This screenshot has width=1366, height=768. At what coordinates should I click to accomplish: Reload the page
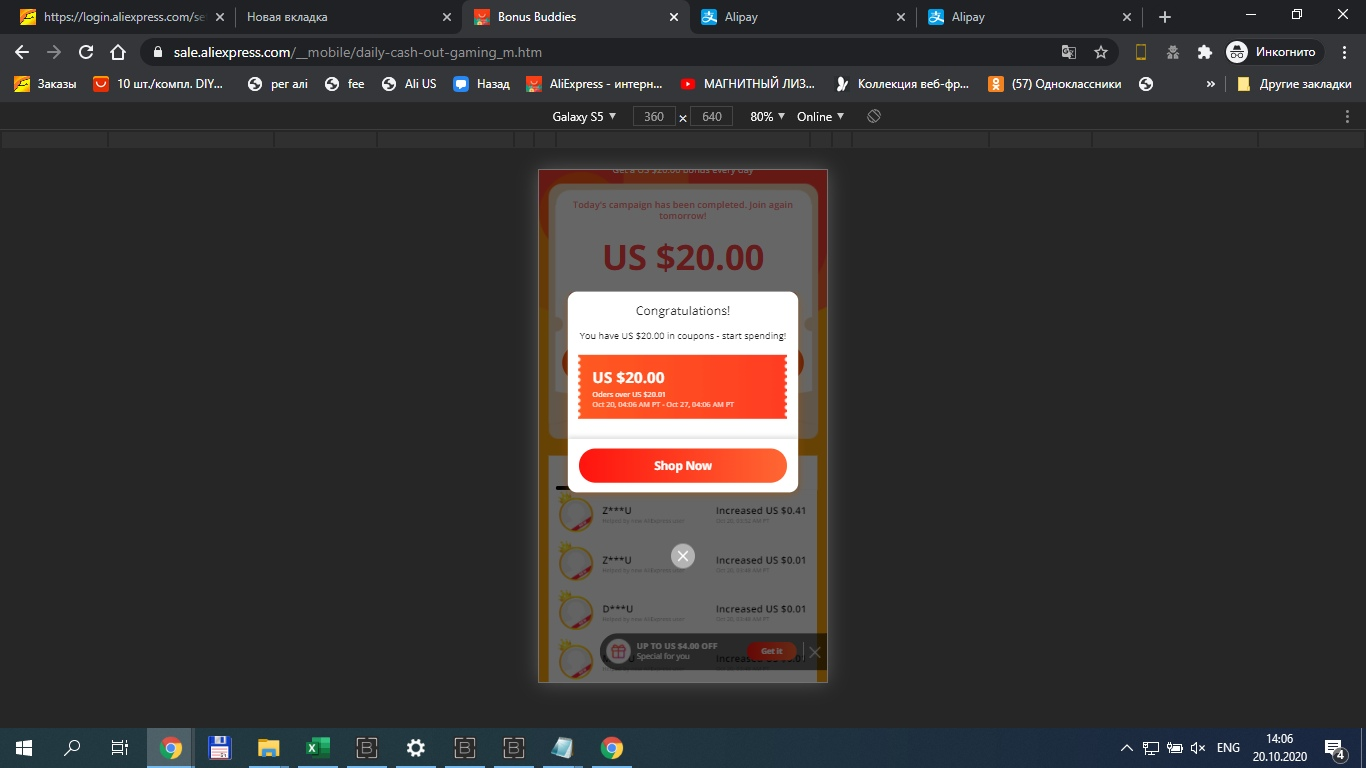86,52
